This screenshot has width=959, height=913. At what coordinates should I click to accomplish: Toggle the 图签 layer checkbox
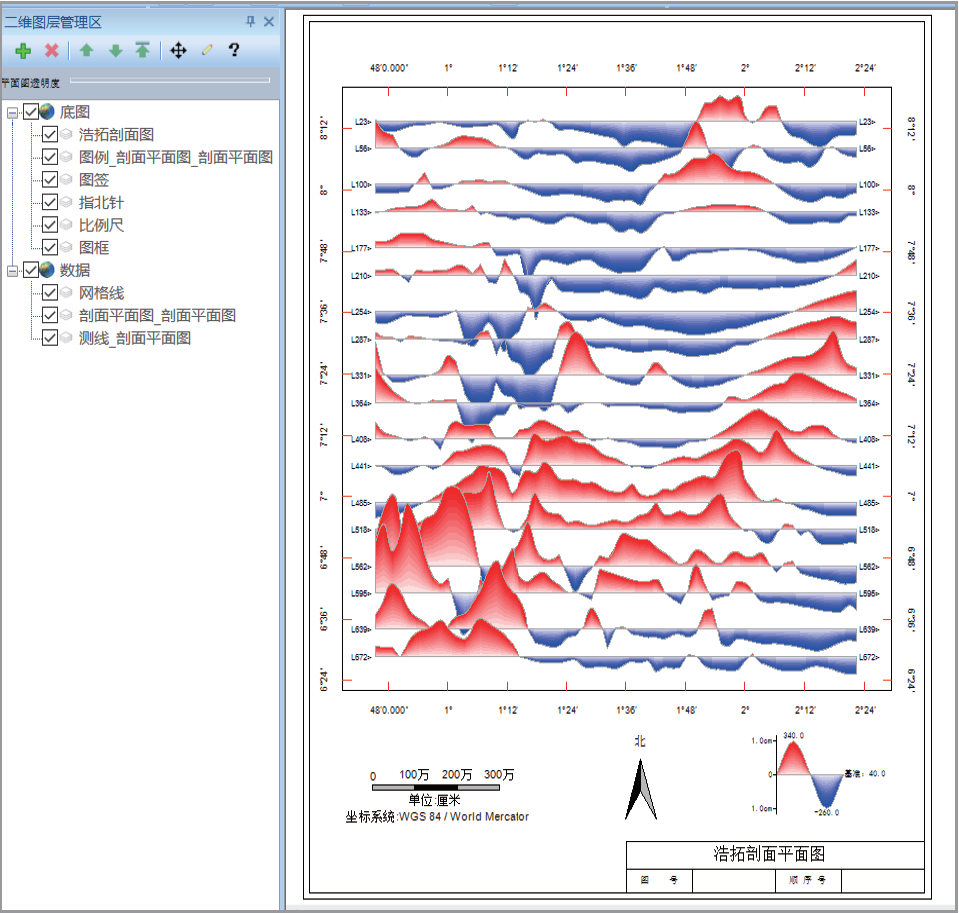[x=50, y=180]
